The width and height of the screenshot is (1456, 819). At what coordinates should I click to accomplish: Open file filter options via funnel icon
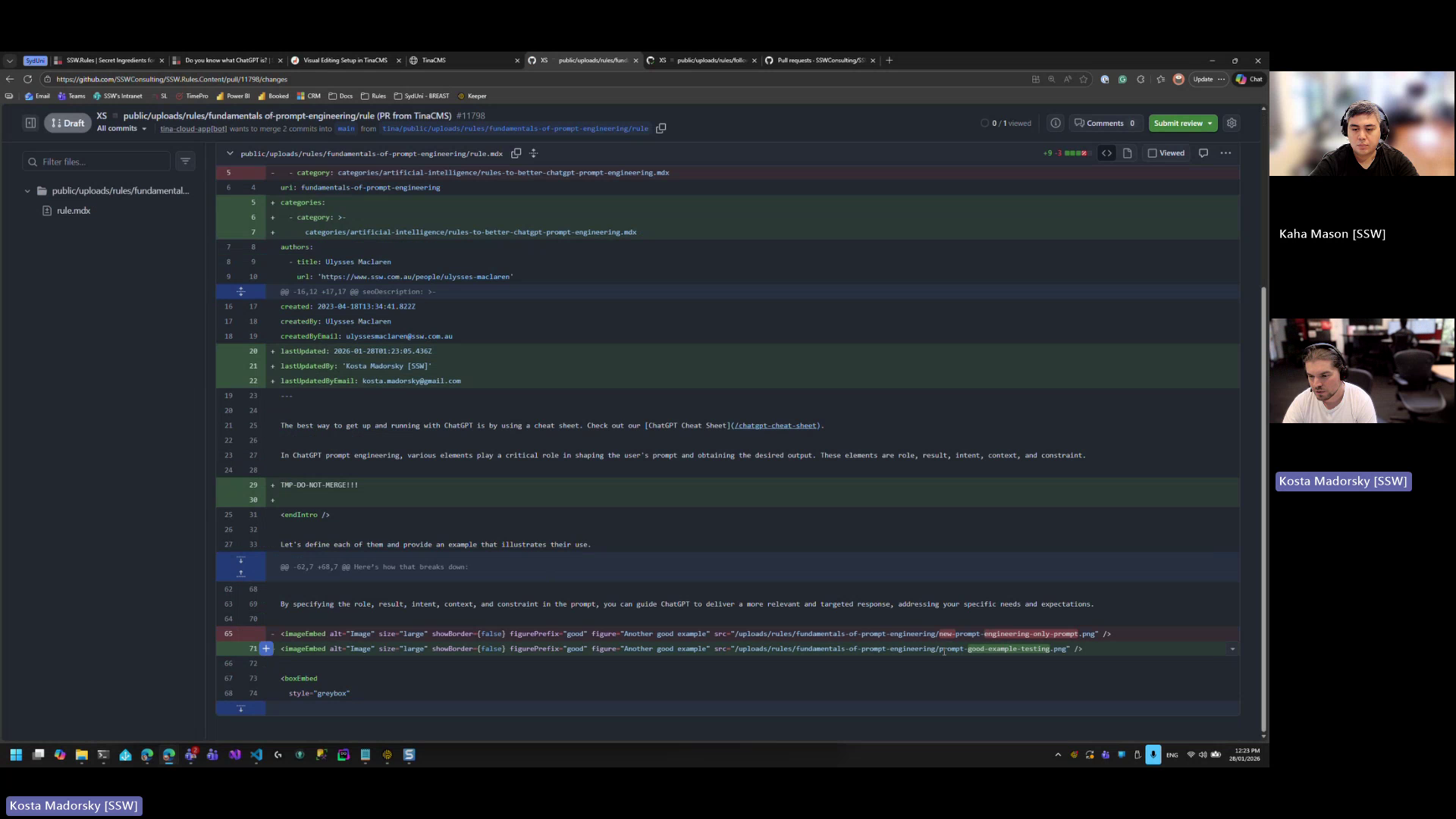186,162
